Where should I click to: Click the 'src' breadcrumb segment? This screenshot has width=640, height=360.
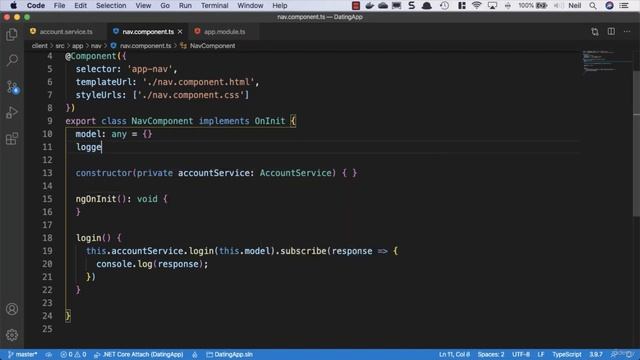pos(60,46)
